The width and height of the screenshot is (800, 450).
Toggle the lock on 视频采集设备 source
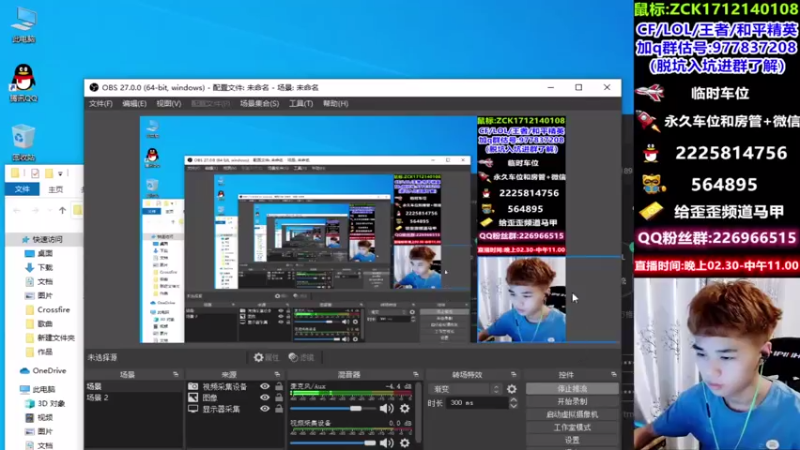(x=279, y=387)
